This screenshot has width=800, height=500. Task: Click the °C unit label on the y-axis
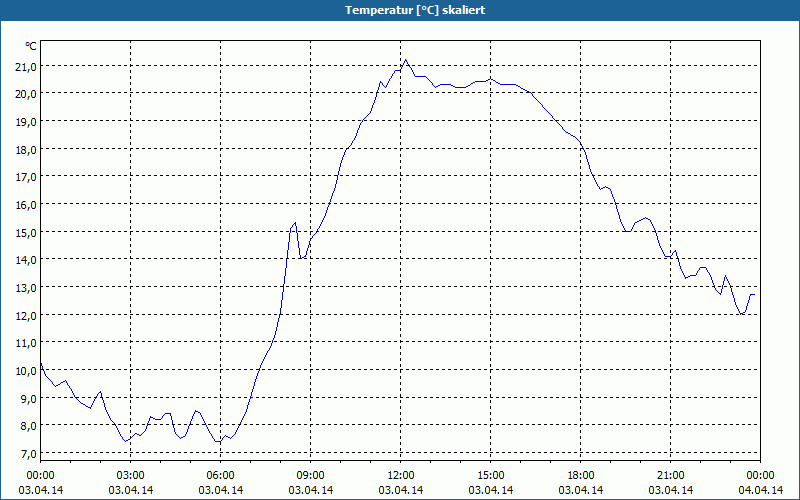coord(31,46)
